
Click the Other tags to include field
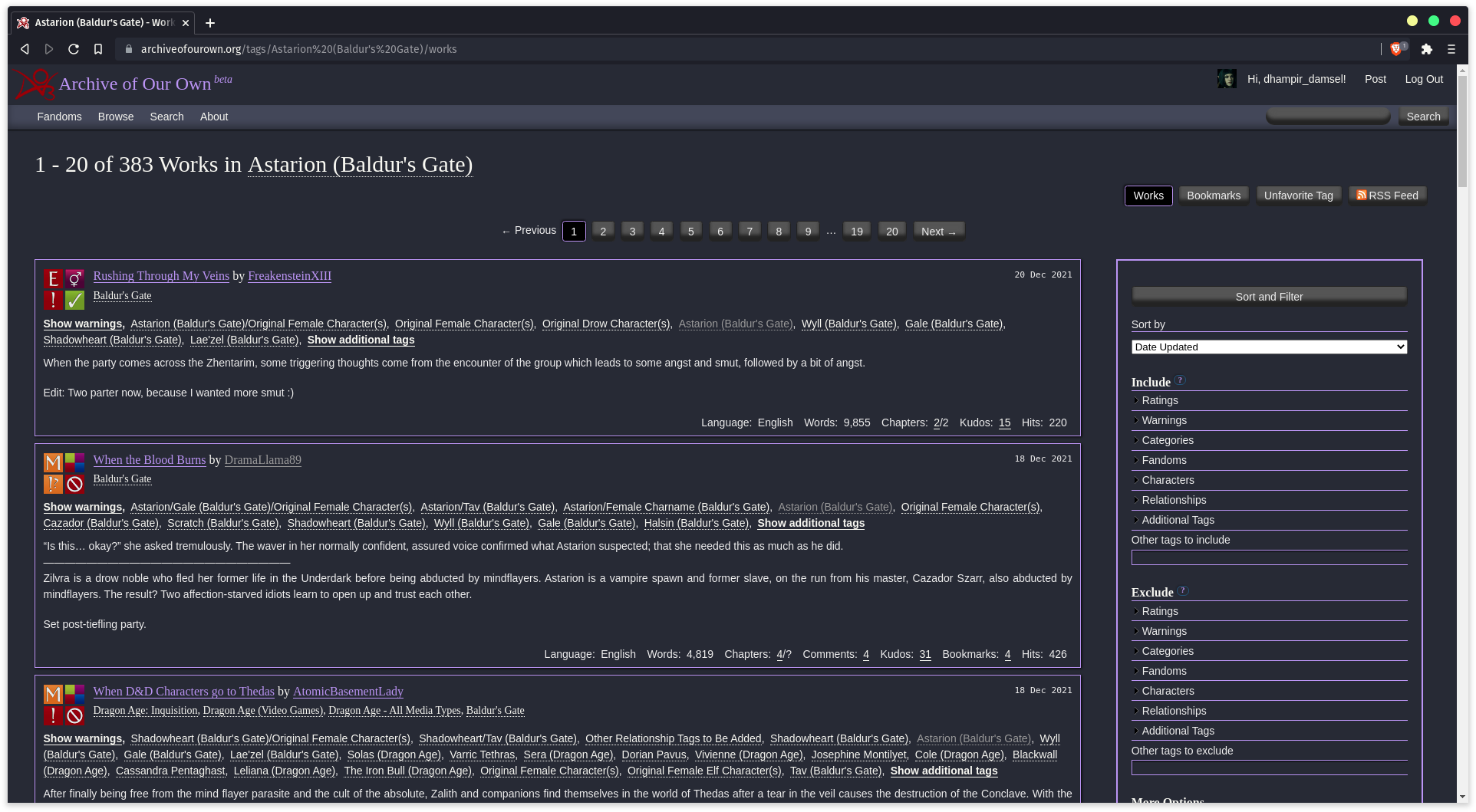click(1269, 557)
